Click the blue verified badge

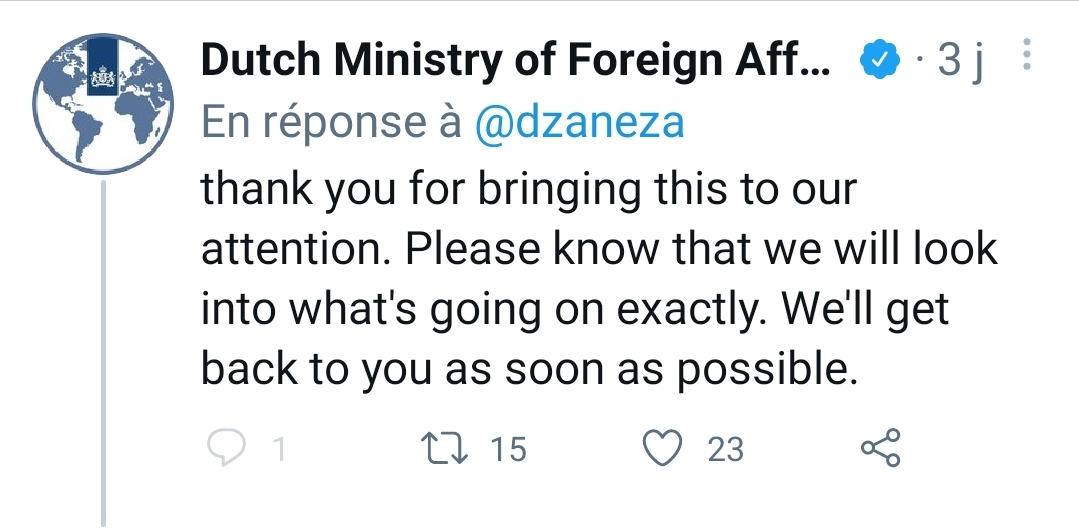[877, 64]
